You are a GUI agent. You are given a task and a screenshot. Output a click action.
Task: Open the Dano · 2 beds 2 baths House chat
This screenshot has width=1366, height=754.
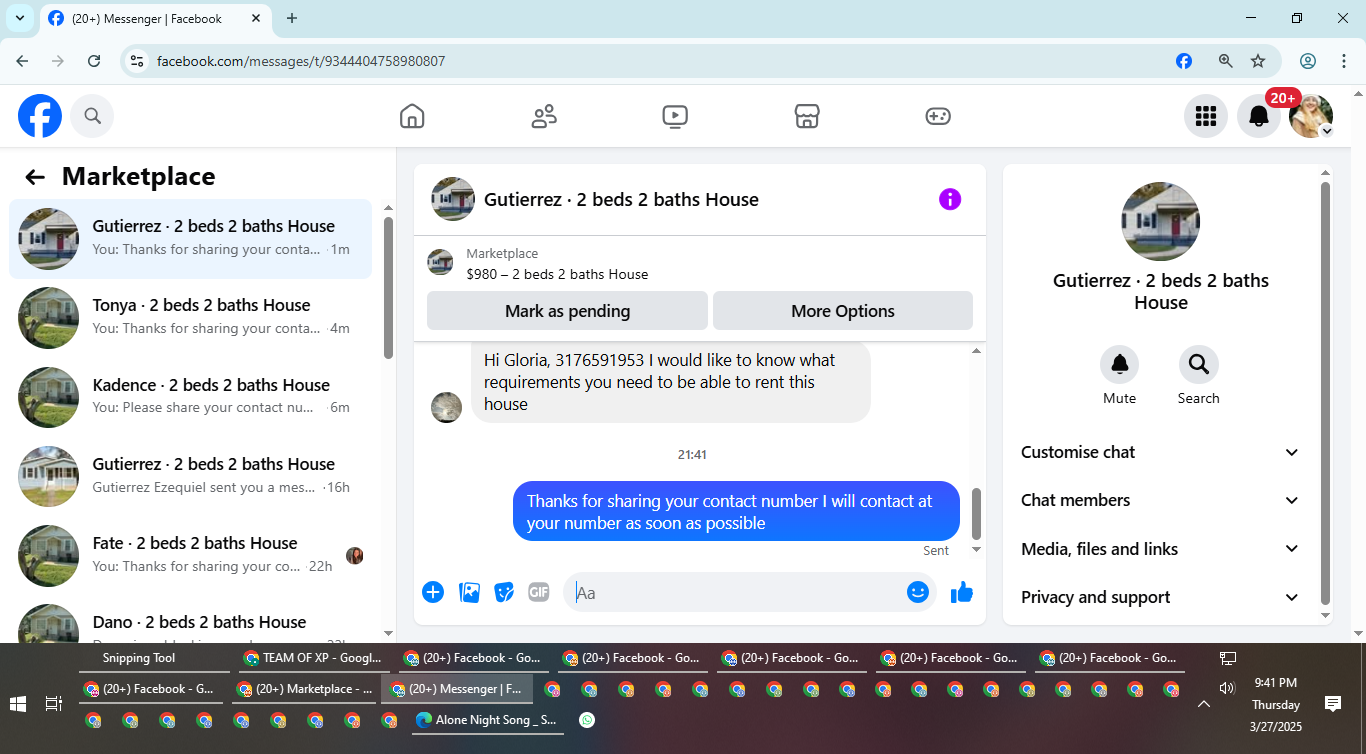coord(191,624)
